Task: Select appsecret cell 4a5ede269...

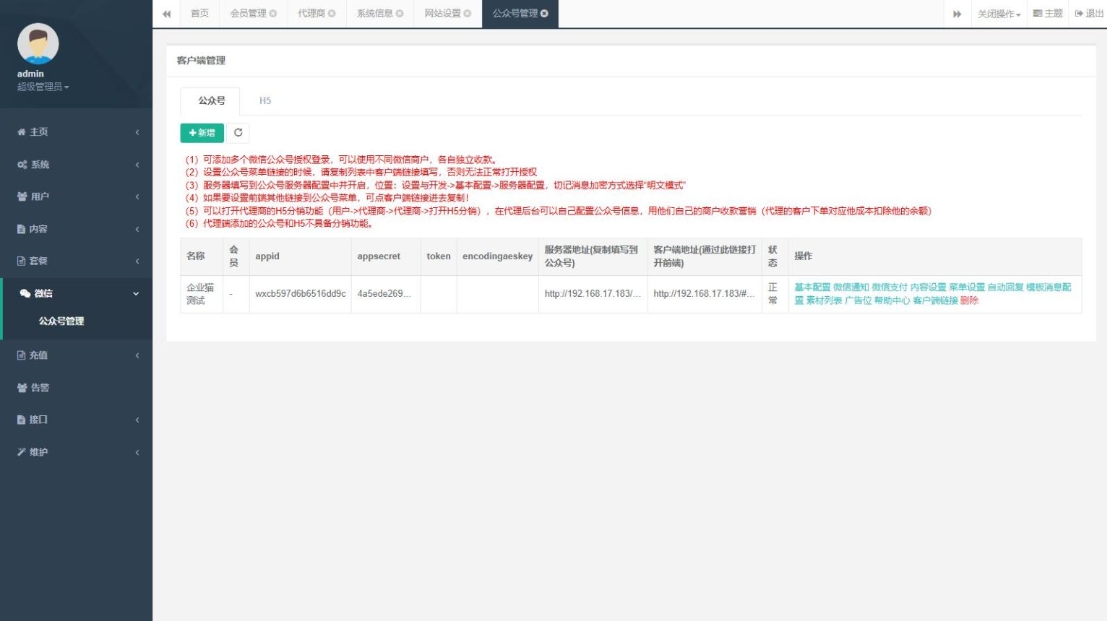Action: point(383,294)
